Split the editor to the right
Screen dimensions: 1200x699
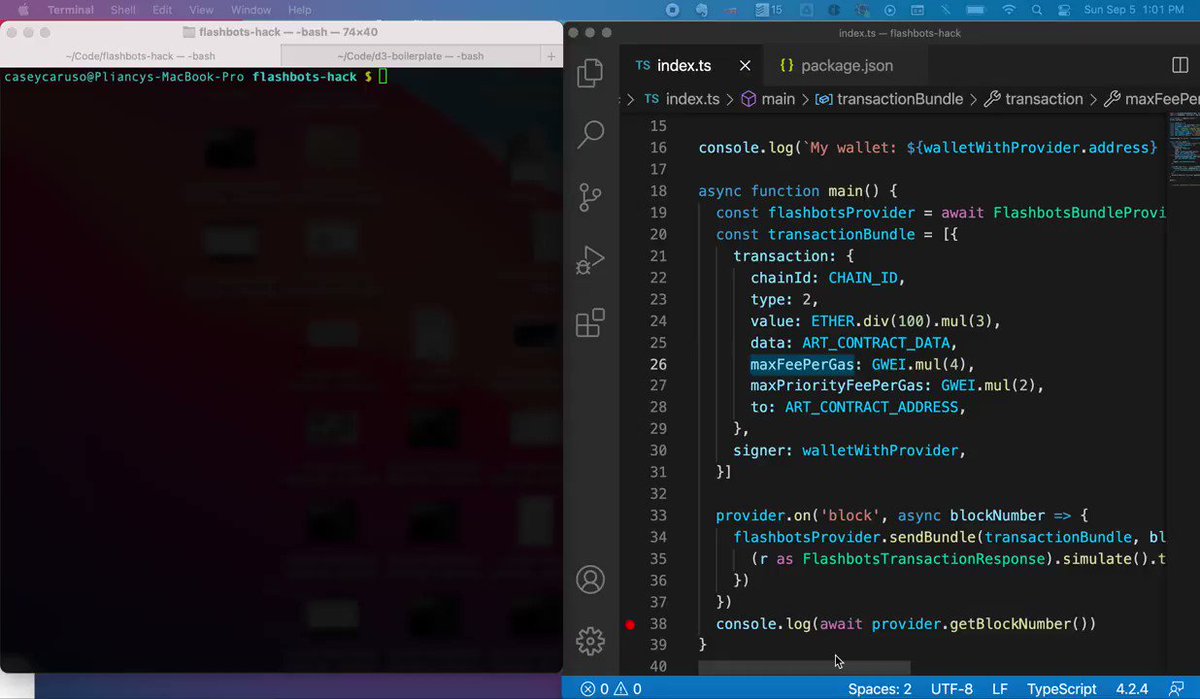tap(1180, 65)
